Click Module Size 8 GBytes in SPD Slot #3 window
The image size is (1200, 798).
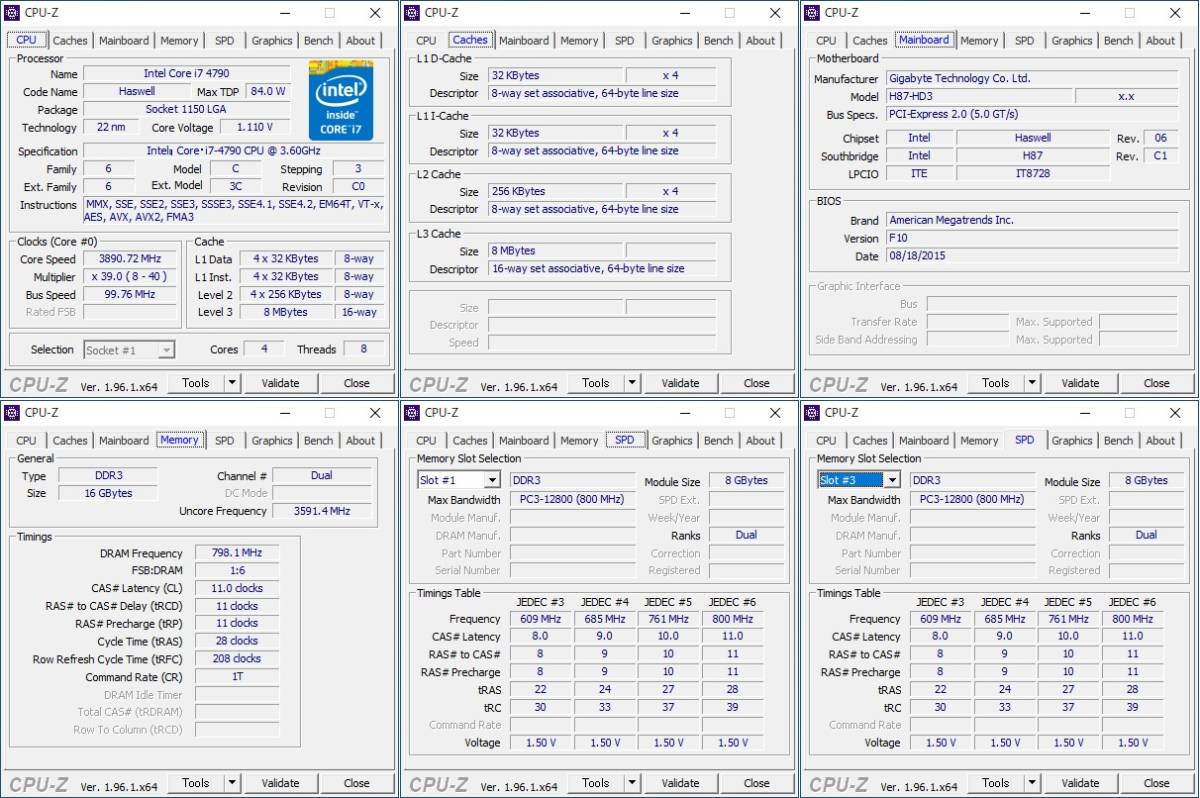click(1146, 481)
